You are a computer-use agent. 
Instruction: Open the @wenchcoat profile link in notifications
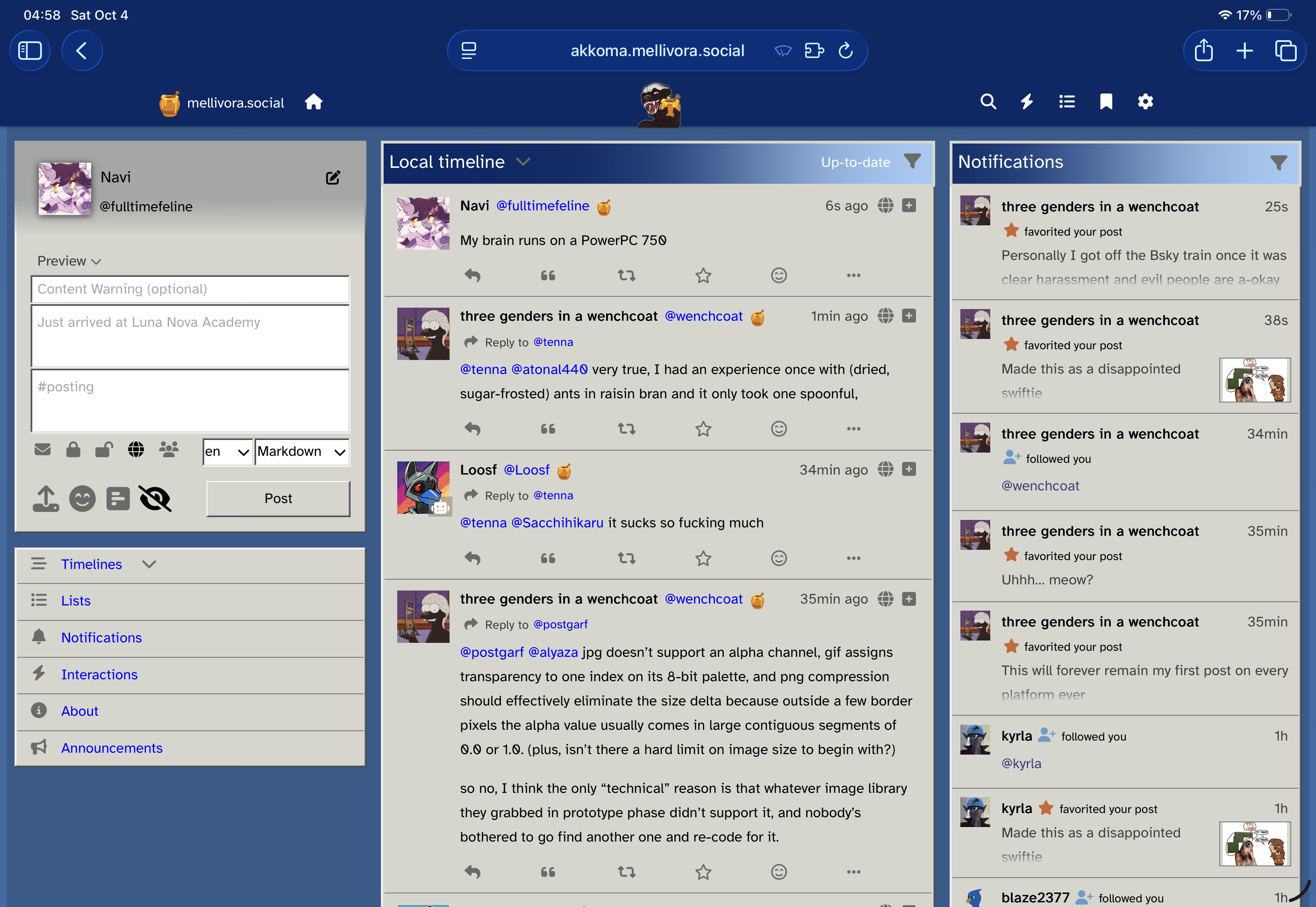[x=1040, y=486]
